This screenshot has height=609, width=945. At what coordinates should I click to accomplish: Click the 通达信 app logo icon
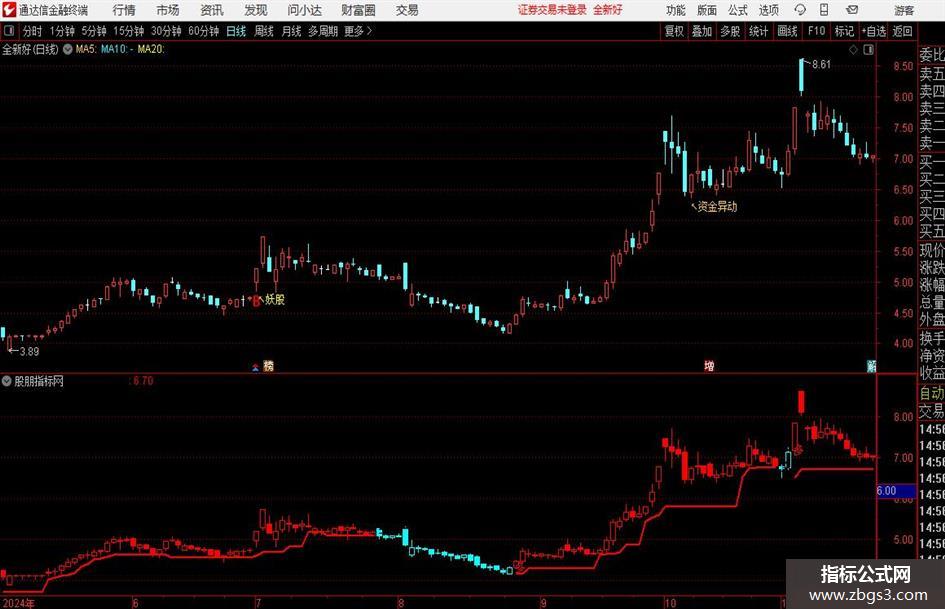[8, 10]
